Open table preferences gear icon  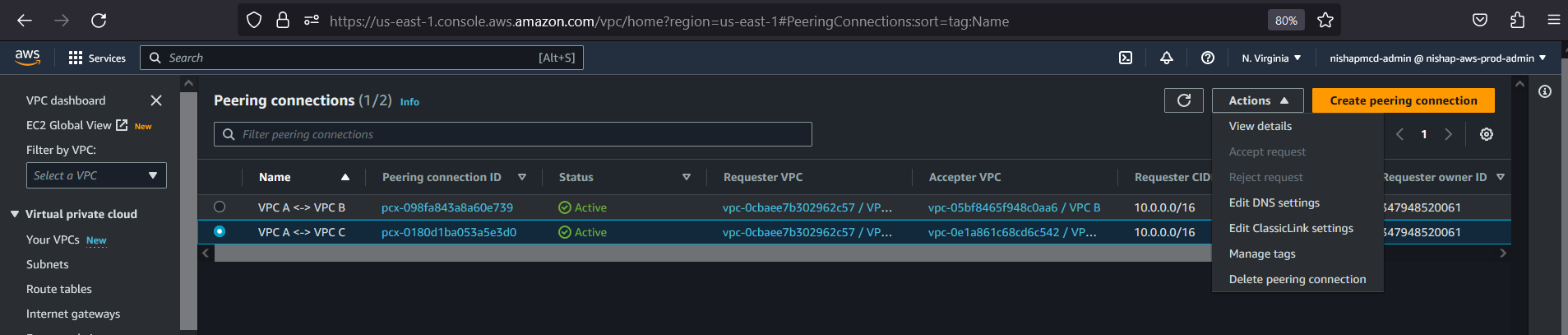pos(1486,134)
